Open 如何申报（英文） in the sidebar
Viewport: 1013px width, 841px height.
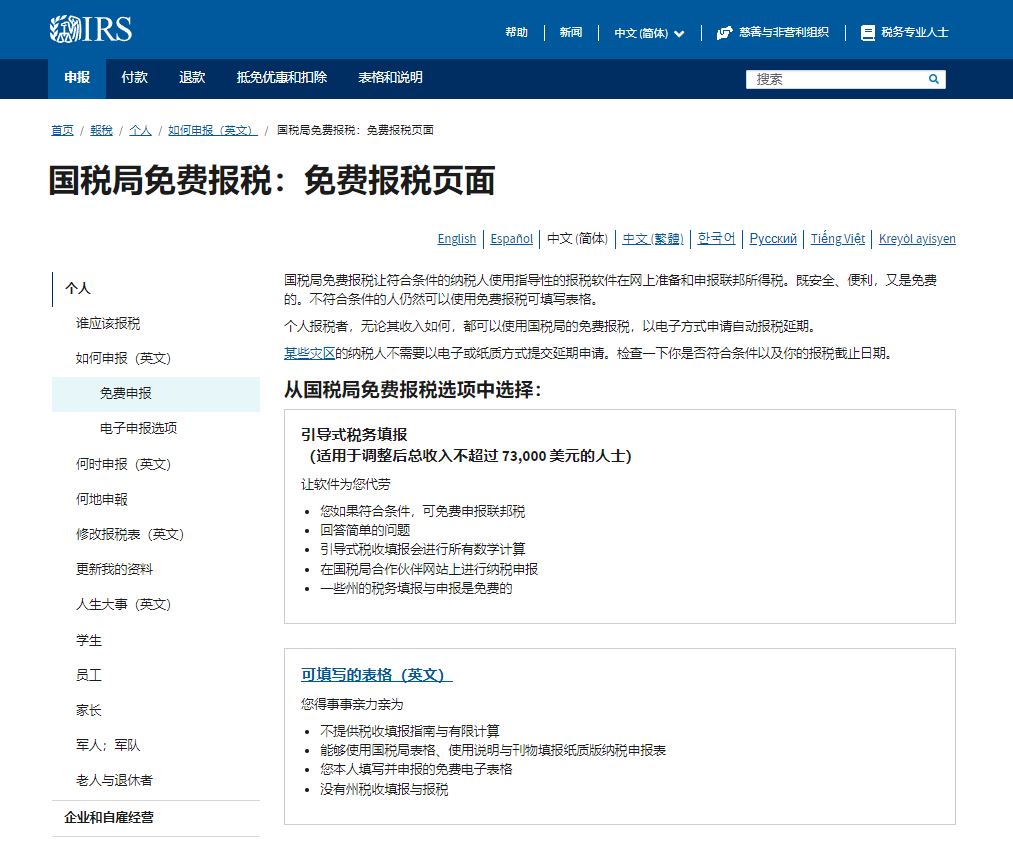click(x=123, y=358)
